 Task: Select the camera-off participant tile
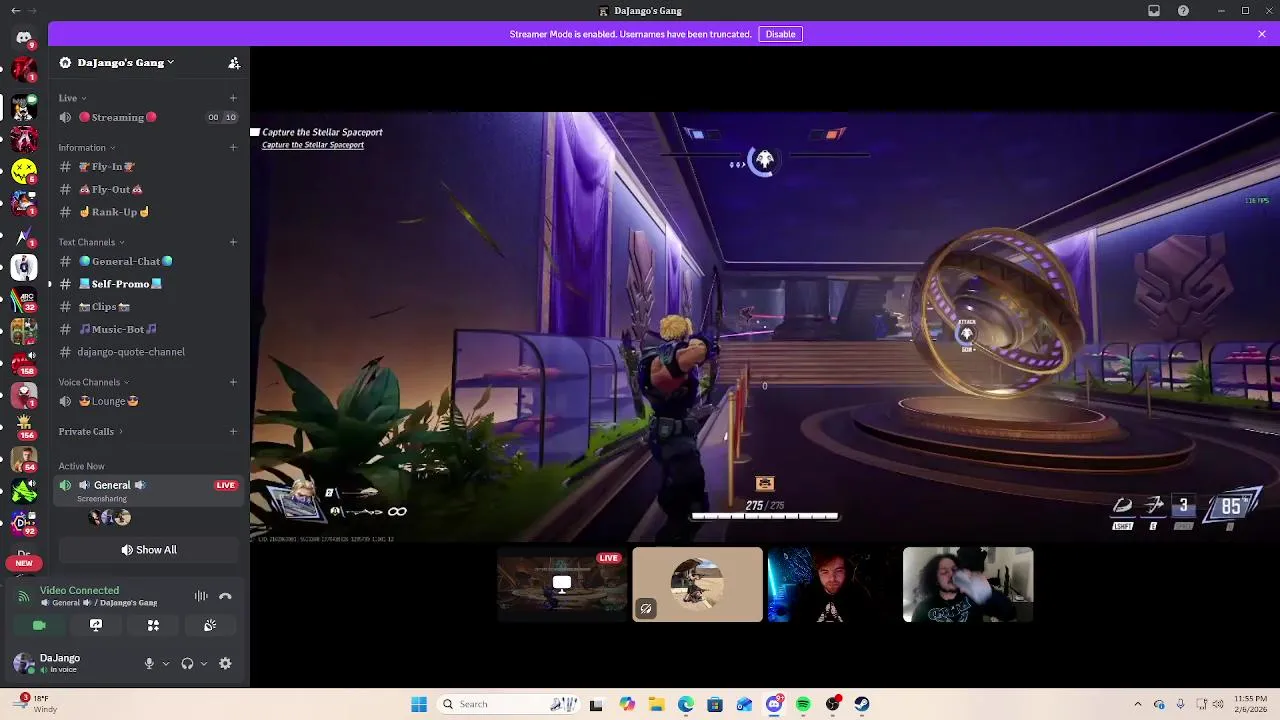(697, 584)
